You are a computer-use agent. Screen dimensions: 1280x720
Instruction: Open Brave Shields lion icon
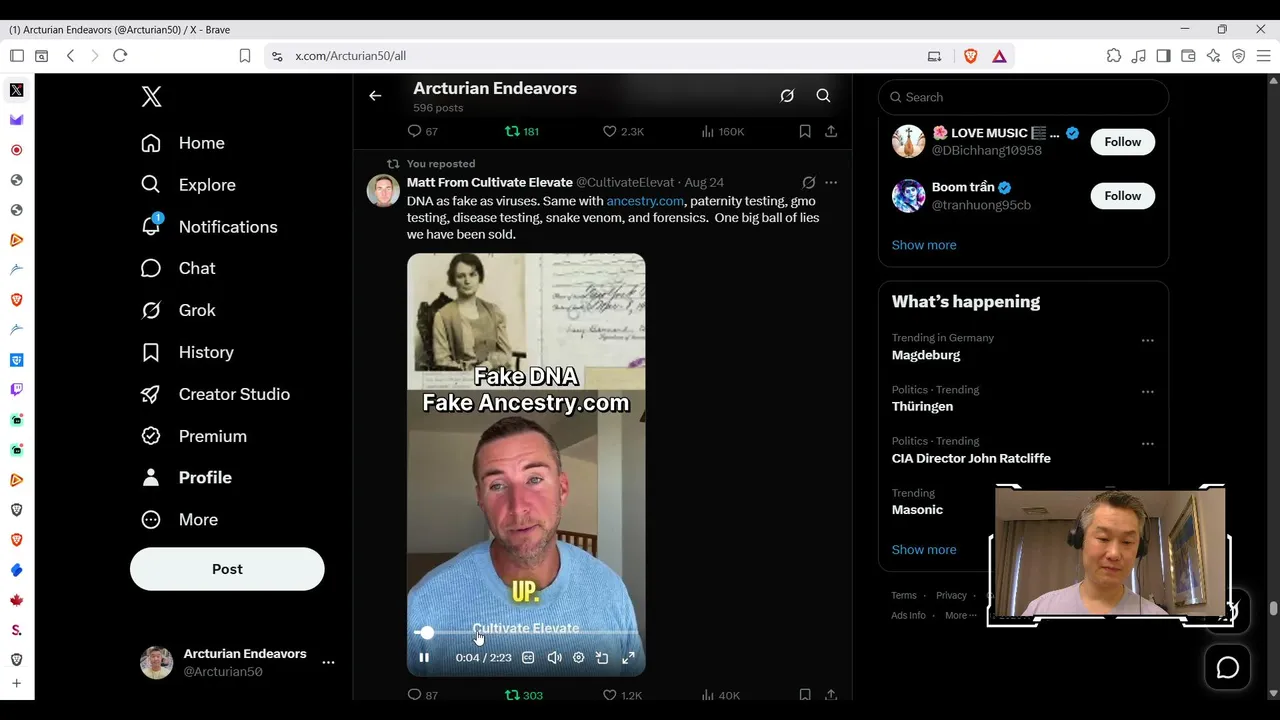tap(970, 56)
